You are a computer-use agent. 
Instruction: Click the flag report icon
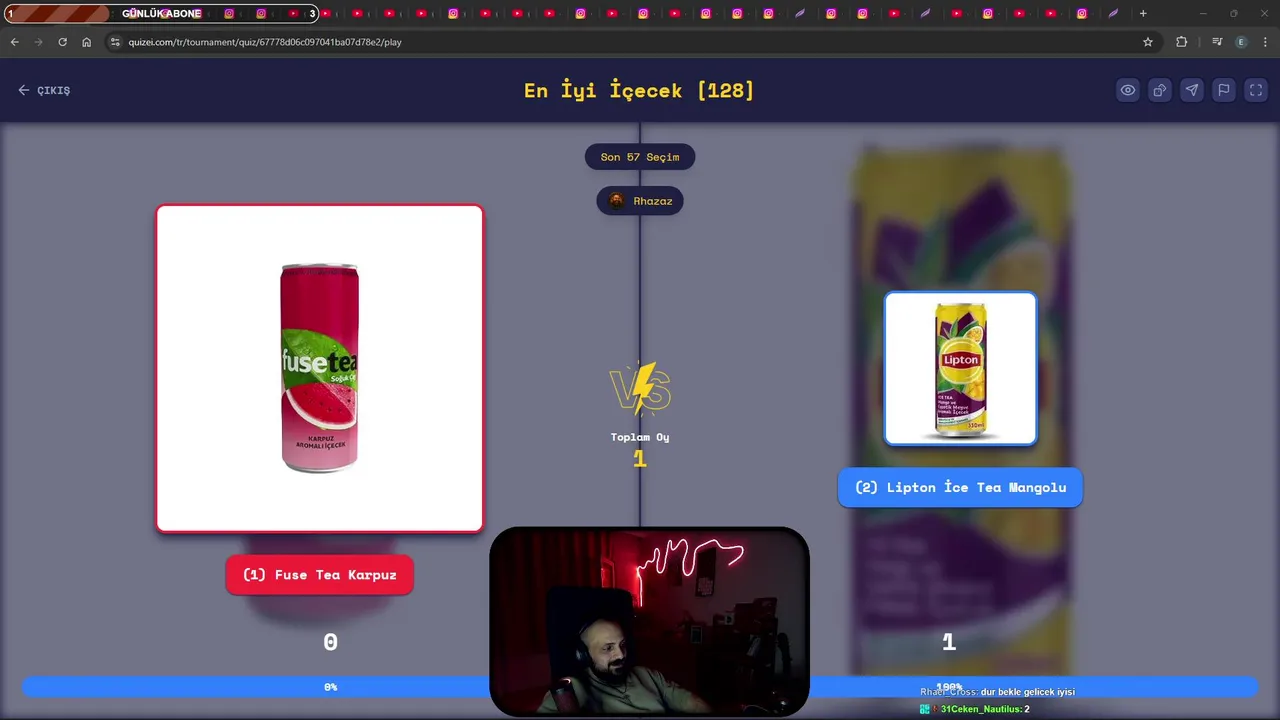point(1224,90)
